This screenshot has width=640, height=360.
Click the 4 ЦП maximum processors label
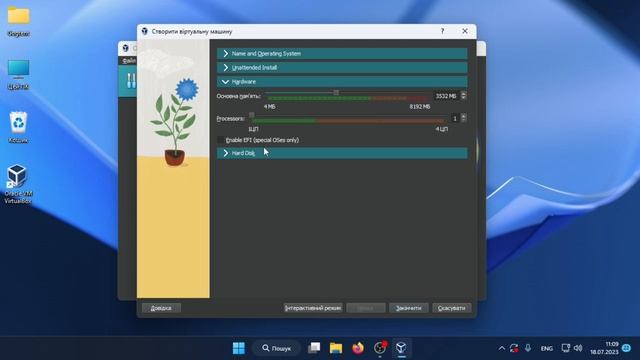tap(442, 129)
